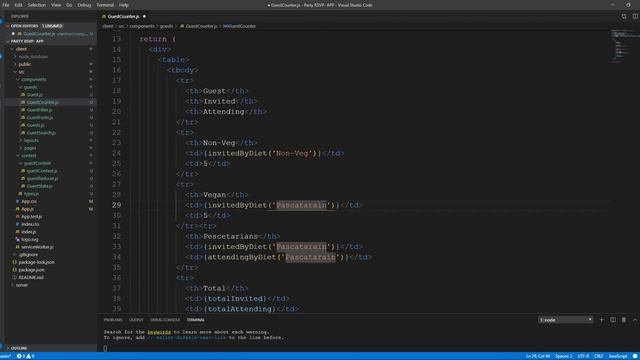The height and width of the screenshot is (360, 640).
Task: Select the GuestCounter.js editor tab
Action: pyautogui.click(x=124, y=16)
